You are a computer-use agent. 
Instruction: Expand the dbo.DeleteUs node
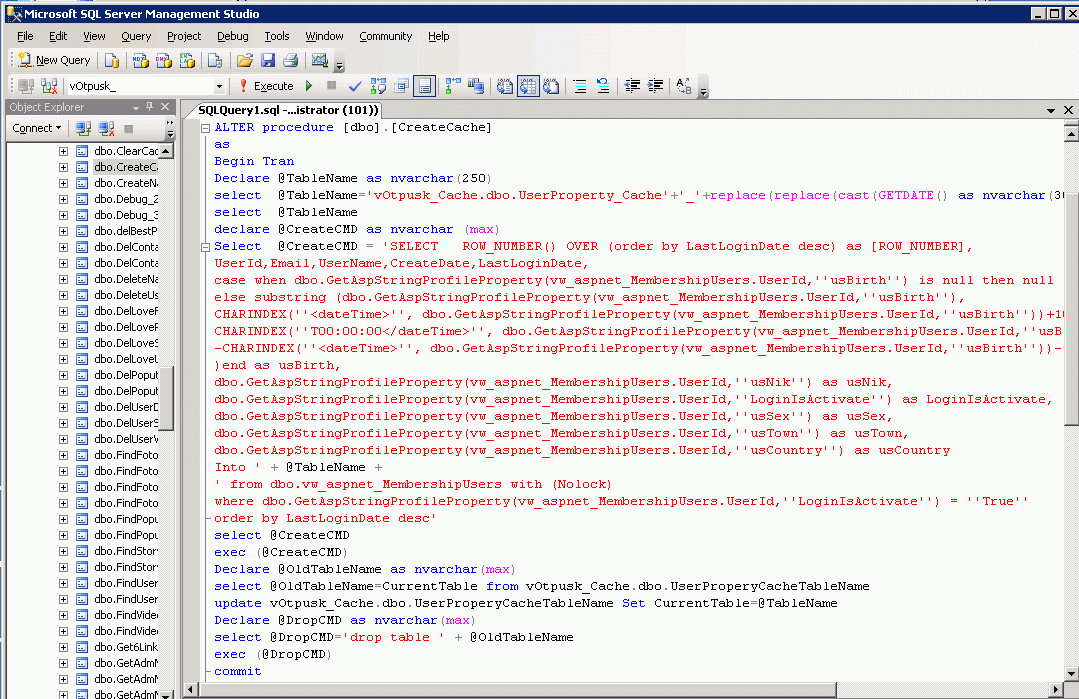[x=63, y=295]
